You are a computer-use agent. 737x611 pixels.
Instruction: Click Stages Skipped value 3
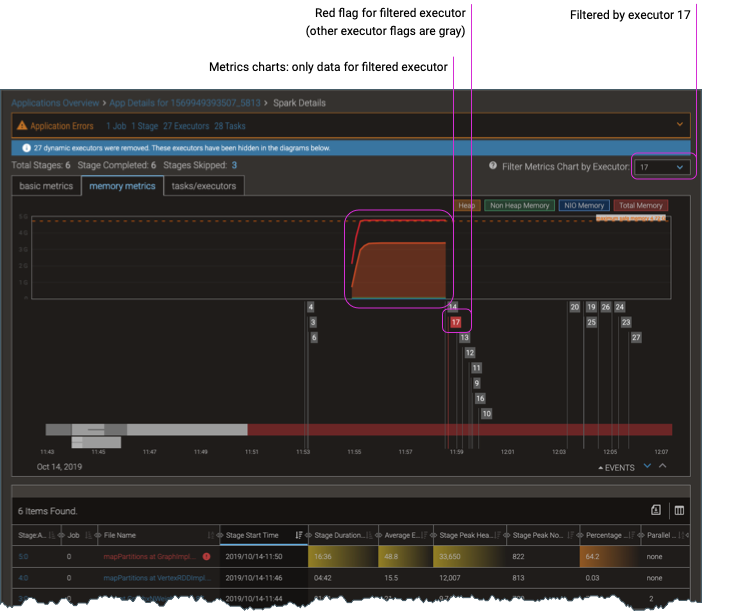click(x=234, y=165)
